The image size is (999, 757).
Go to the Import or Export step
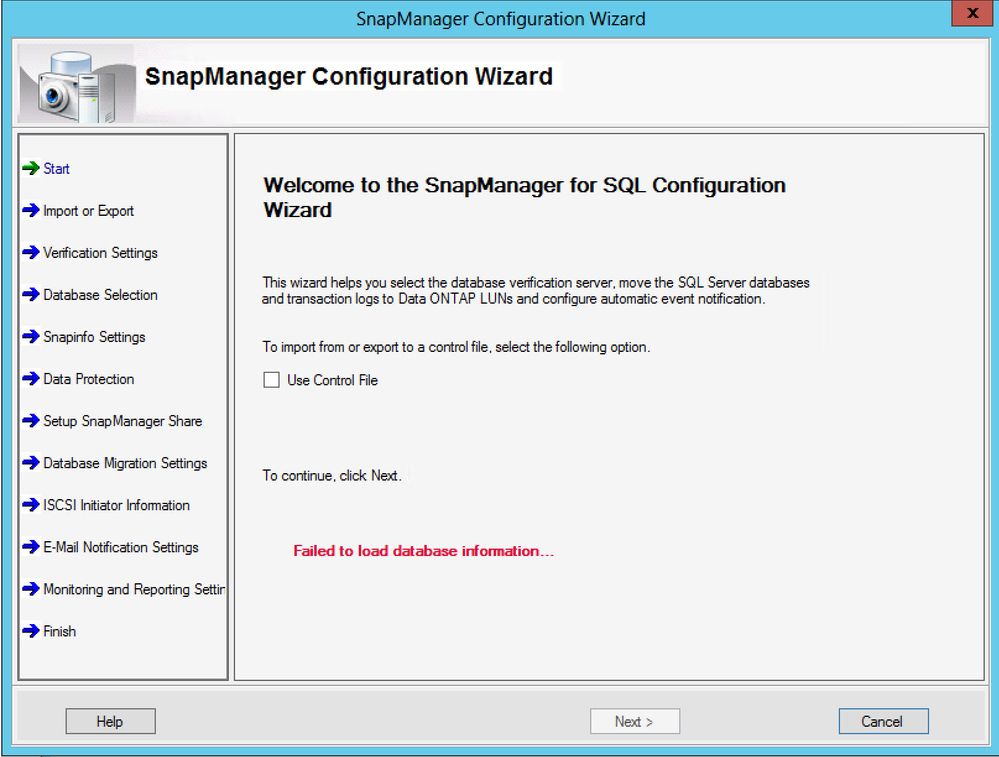[89, 211]
